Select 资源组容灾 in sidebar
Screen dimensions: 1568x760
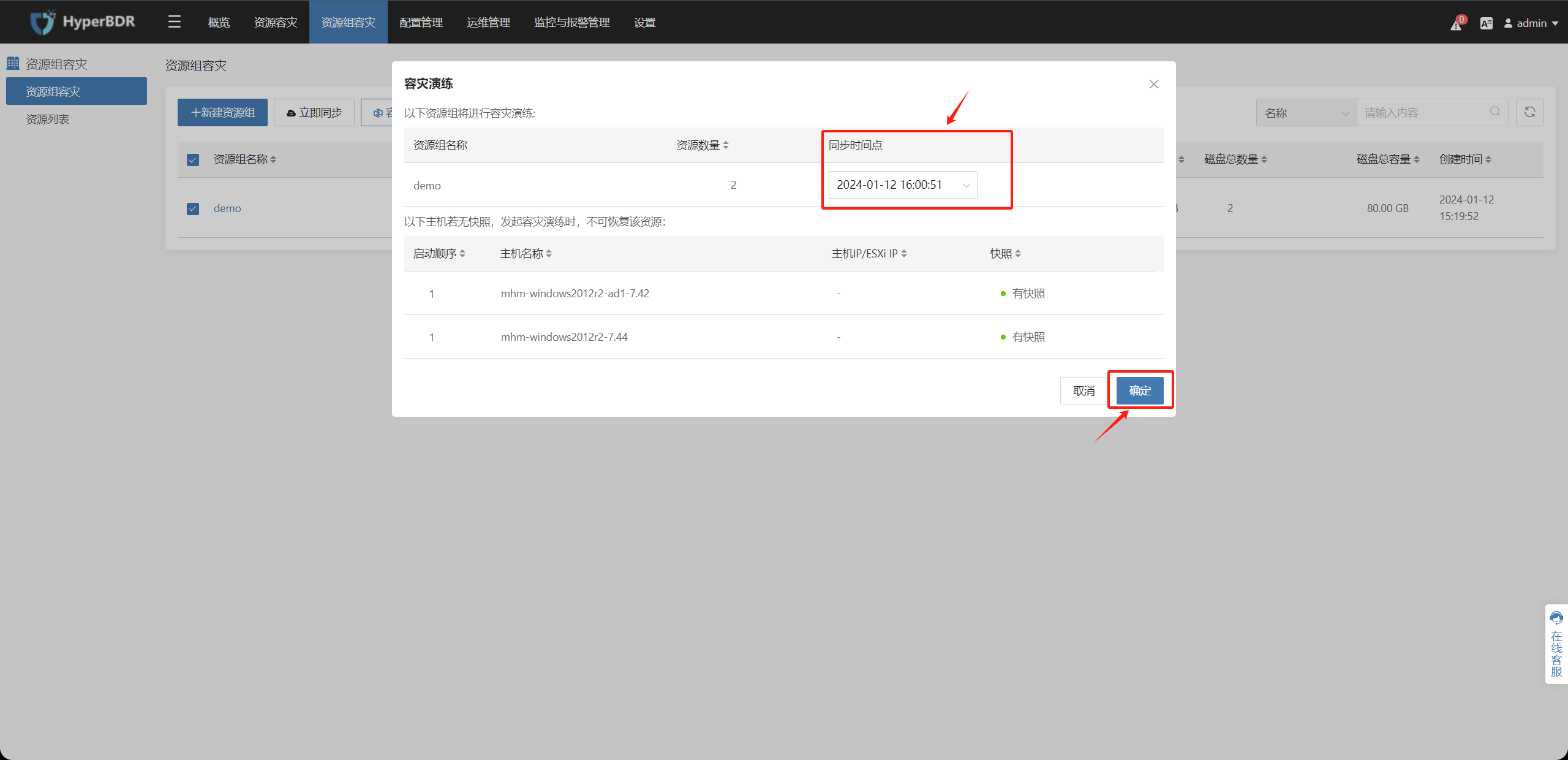(x=77, y=91)
